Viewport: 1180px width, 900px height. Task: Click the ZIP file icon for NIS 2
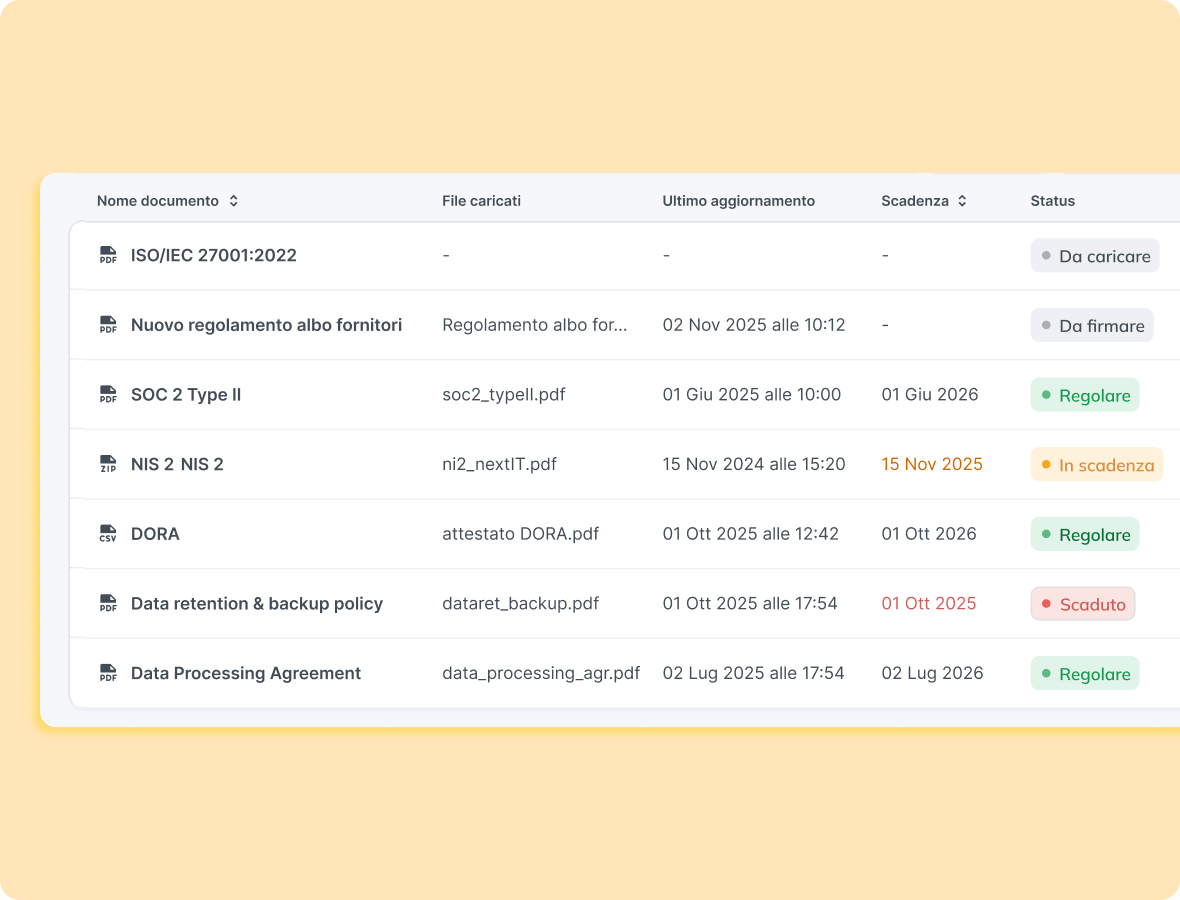pos(108,464)
